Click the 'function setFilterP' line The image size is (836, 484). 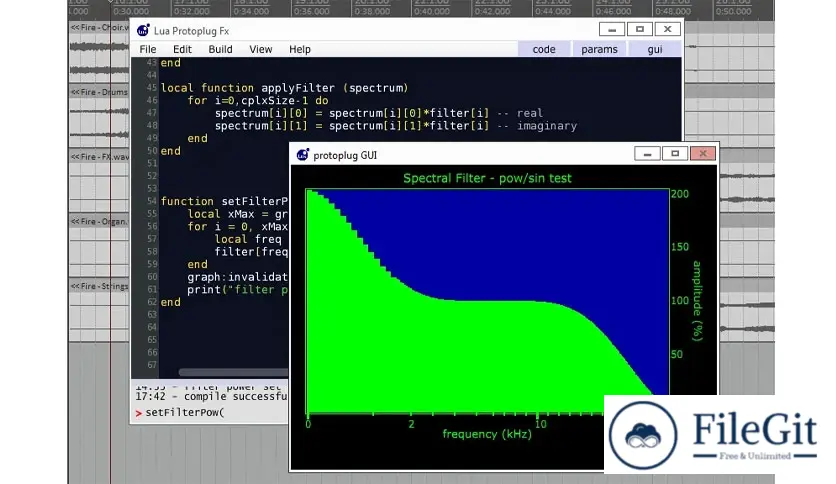(224, 201)
